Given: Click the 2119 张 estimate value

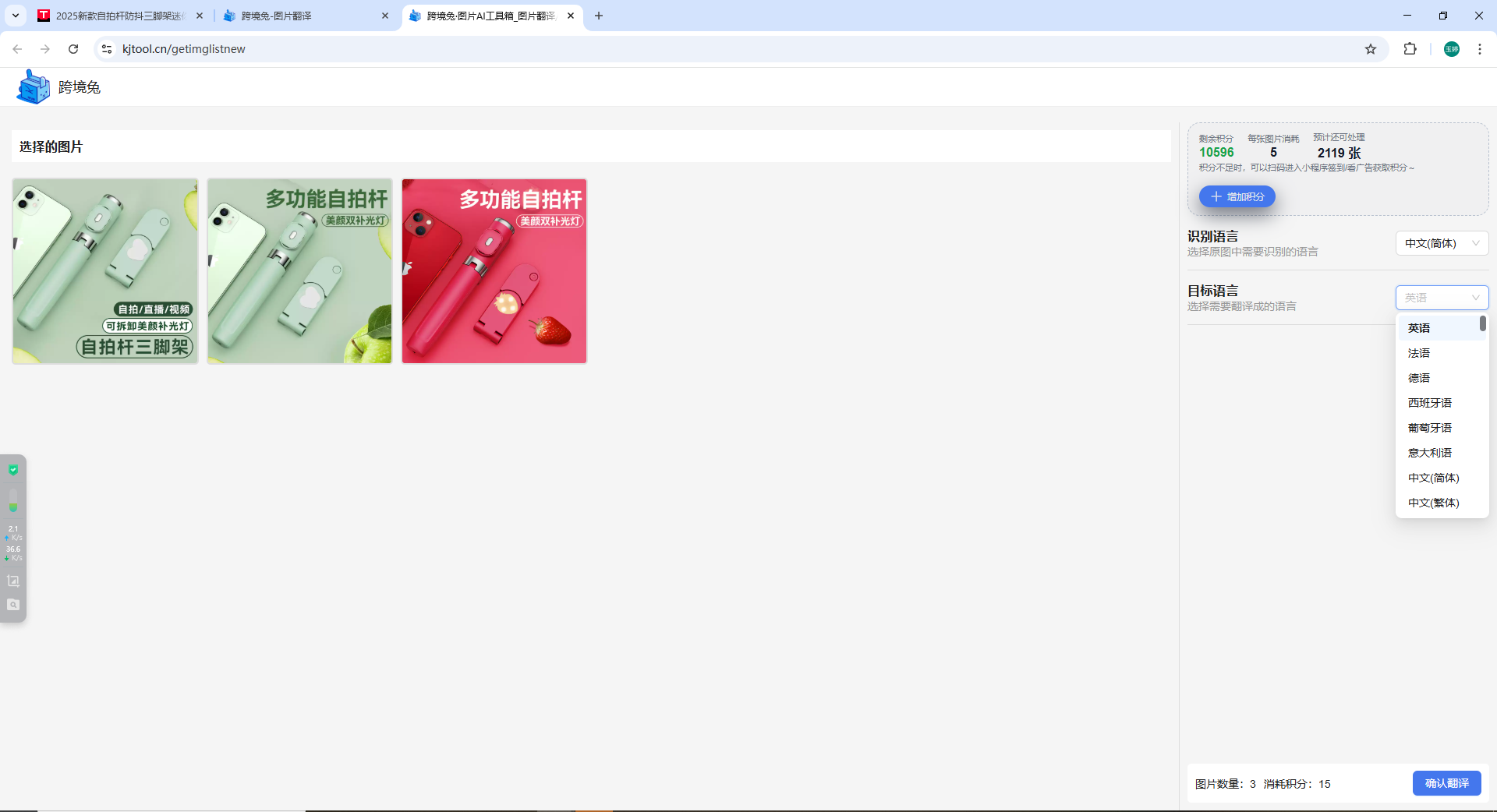Looking at the screenshot, I should pos(1340,153).
